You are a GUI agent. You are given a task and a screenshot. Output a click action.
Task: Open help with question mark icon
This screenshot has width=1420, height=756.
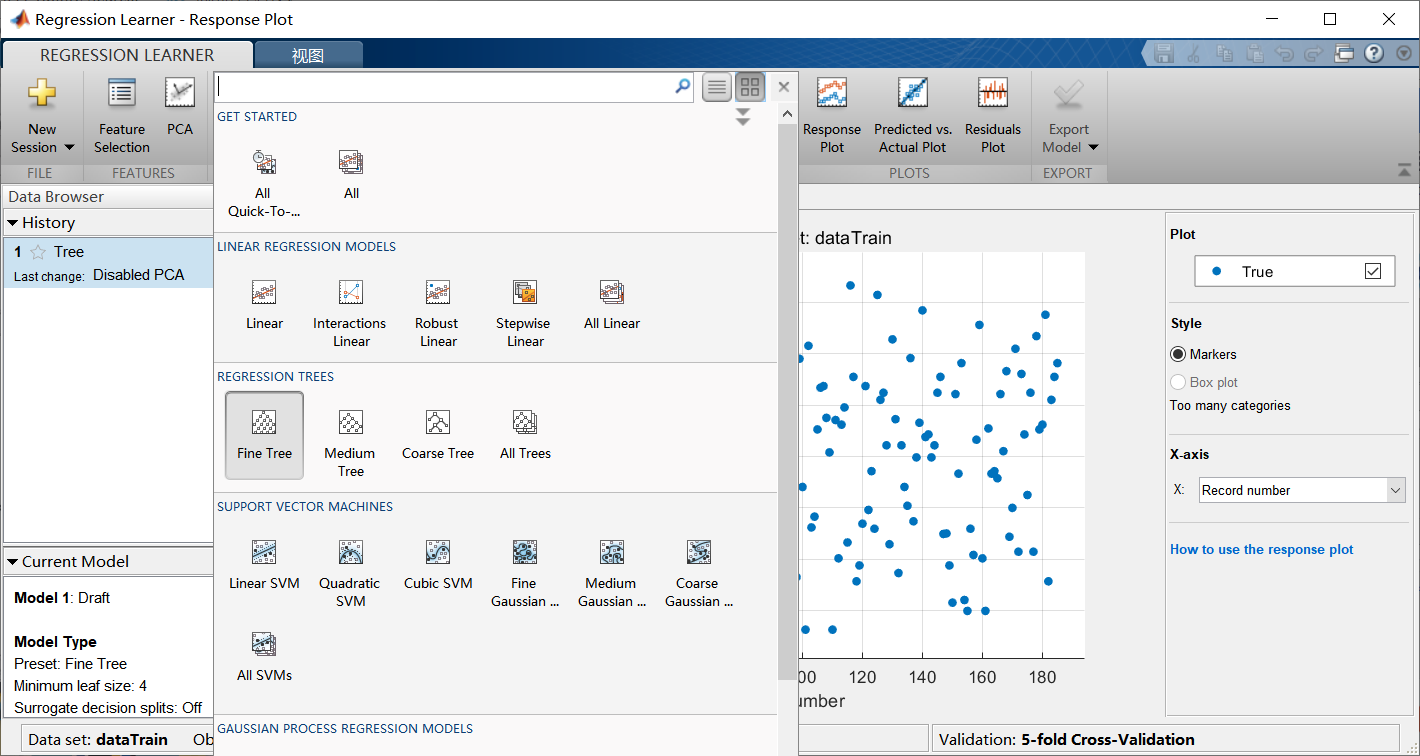(1374, 53)
